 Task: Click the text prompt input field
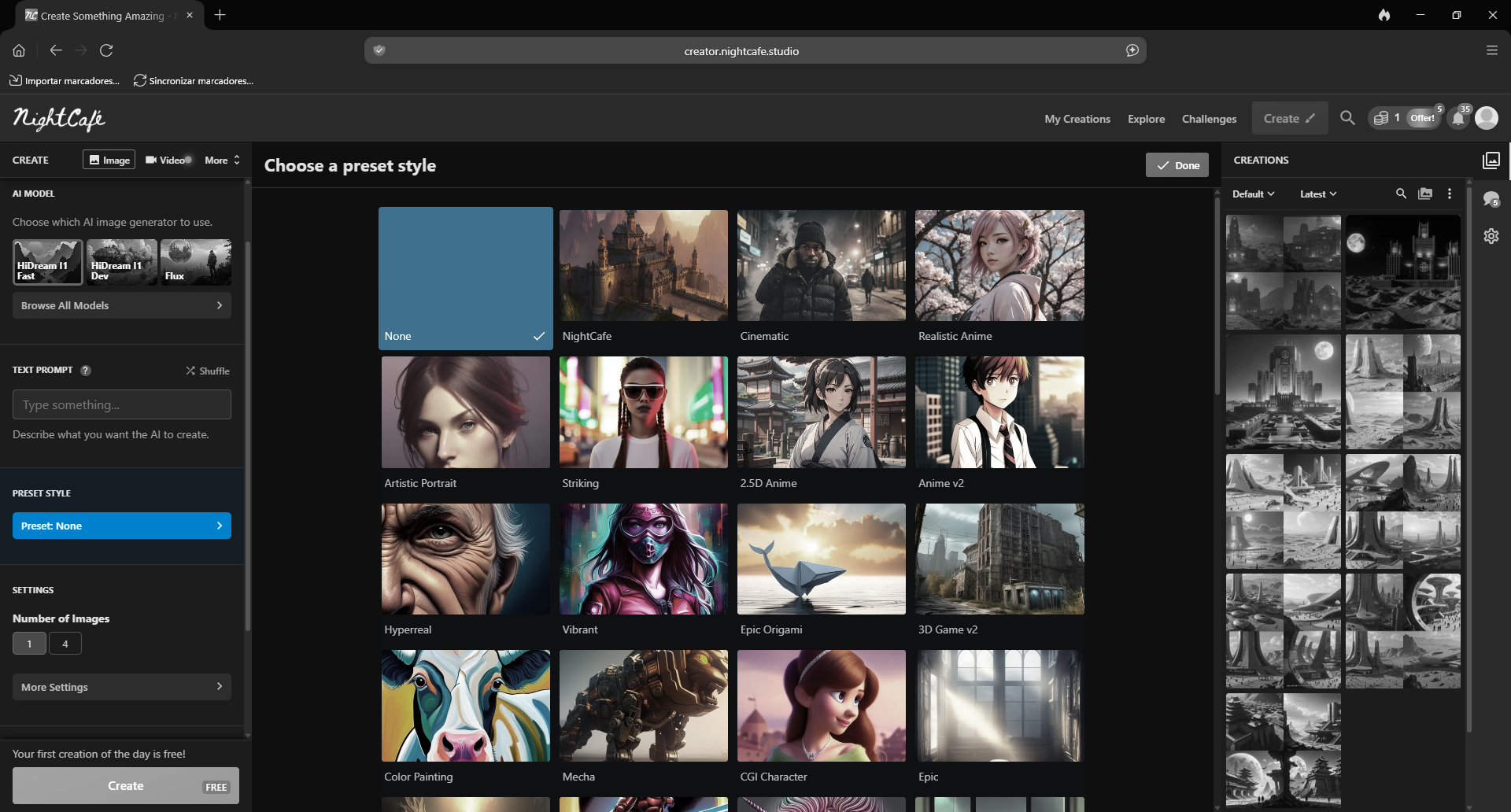pyautogui.click(x=121, y=404)
